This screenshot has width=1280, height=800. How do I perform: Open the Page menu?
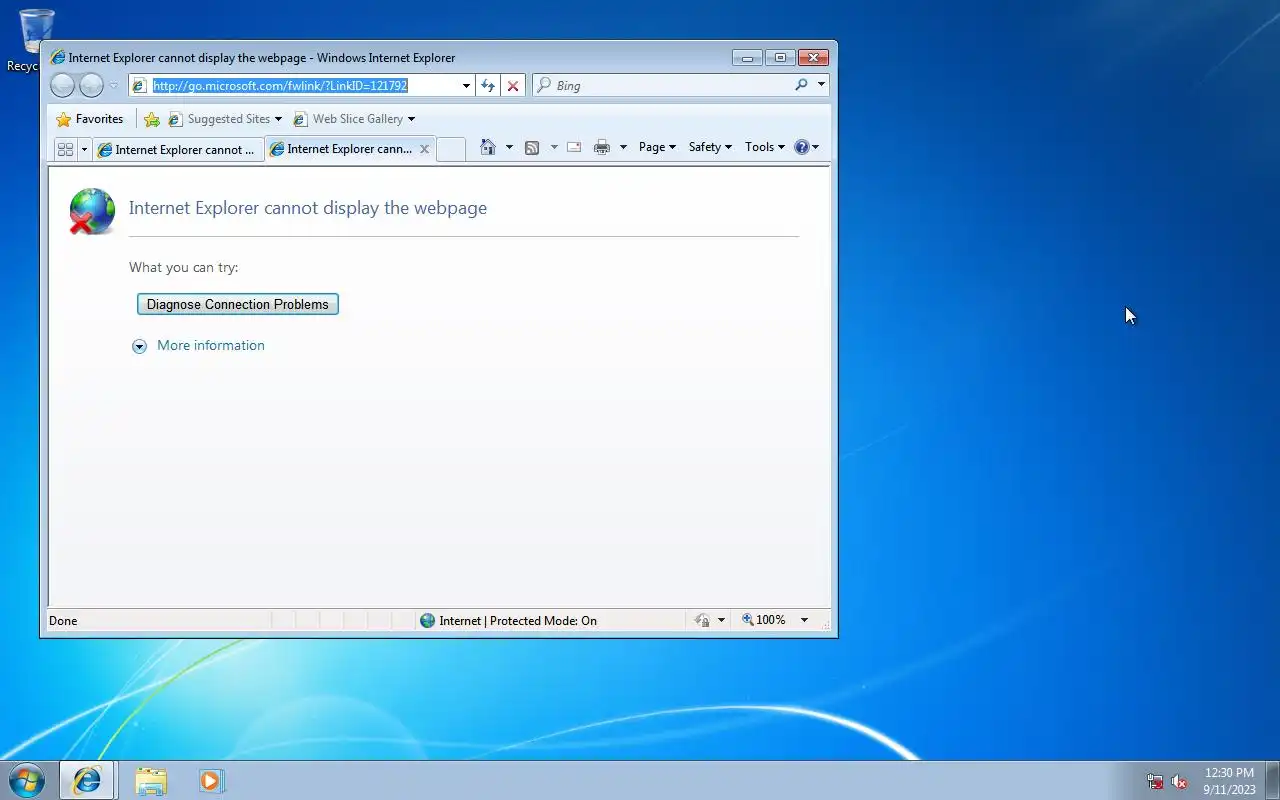tap(657, 147)
